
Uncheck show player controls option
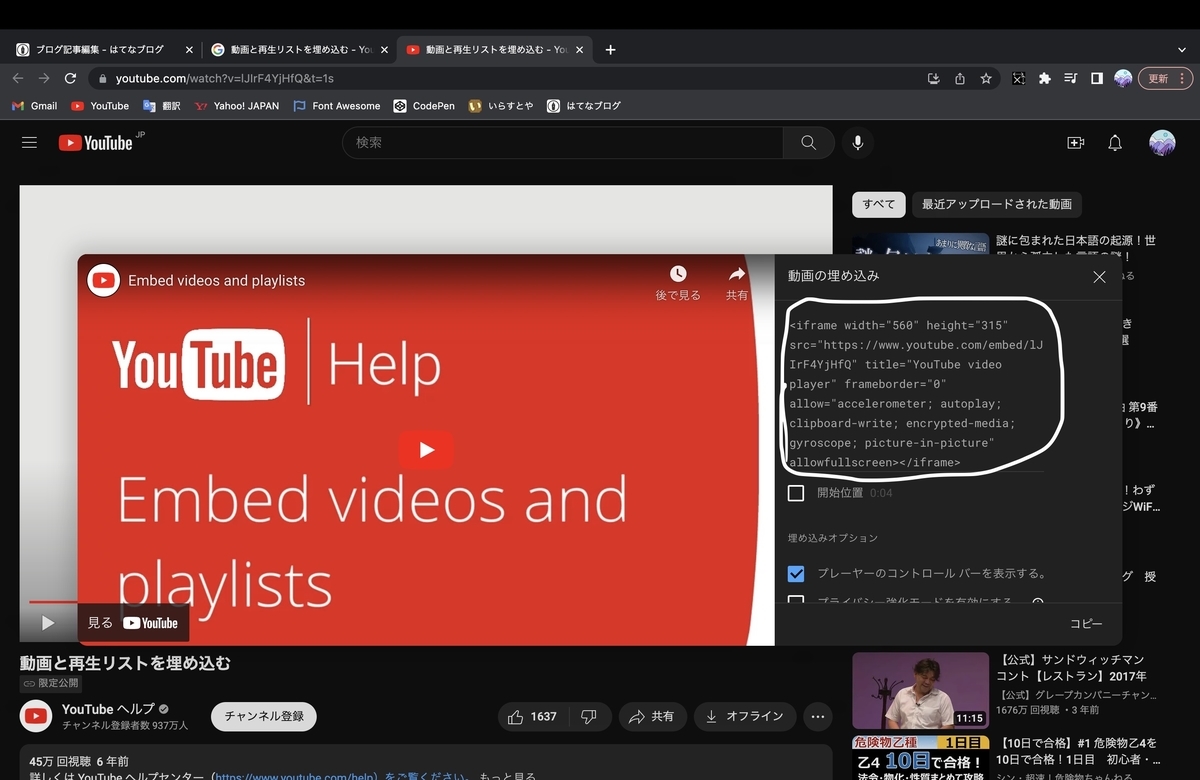coord(796,574)
